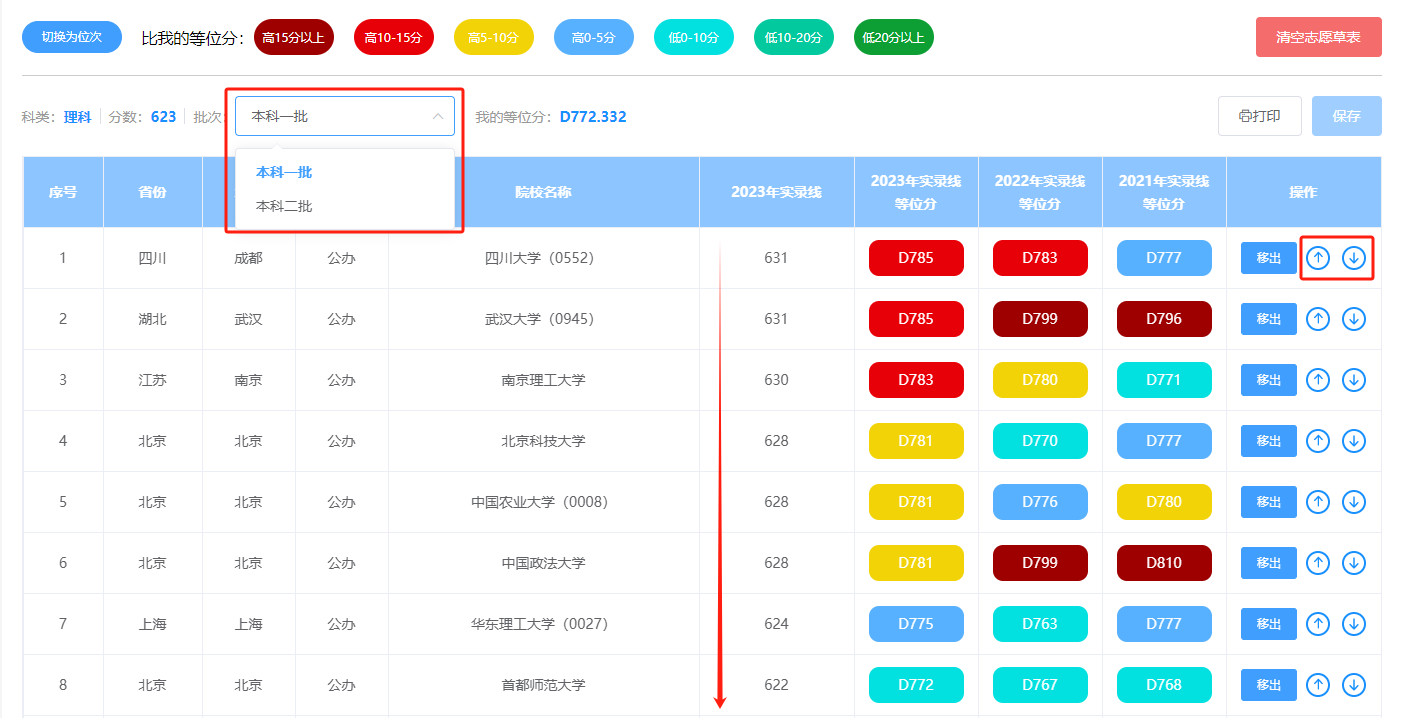Move 武汉大学 row down
Image resolution: width=1402 pixels, height=718 pixels.
1354,319
